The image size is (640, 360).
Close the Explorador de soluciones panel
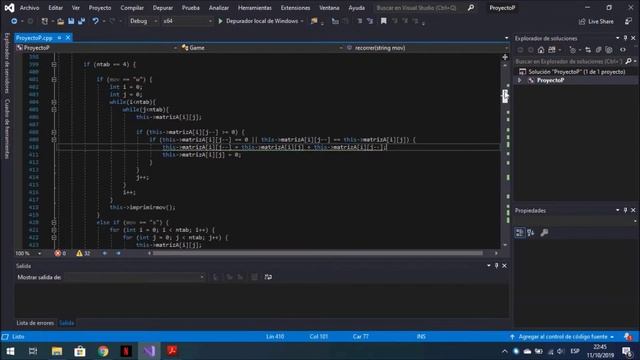point(633,38)
